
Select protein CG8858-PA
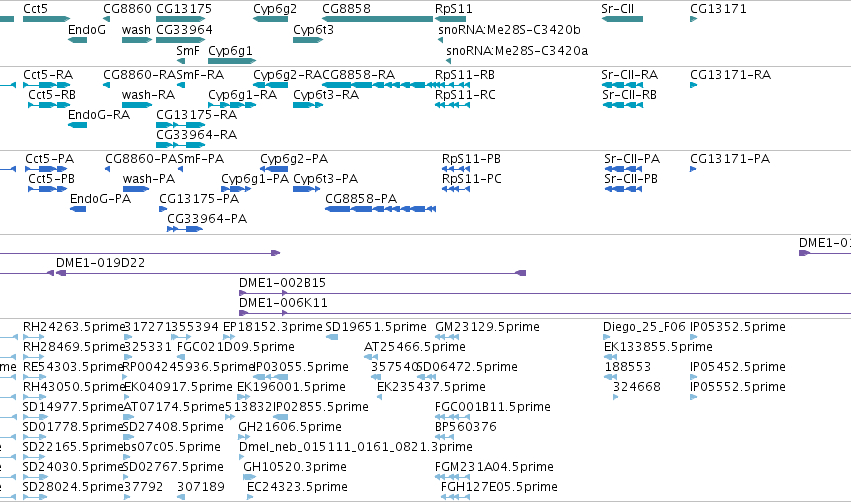(380, 209)
